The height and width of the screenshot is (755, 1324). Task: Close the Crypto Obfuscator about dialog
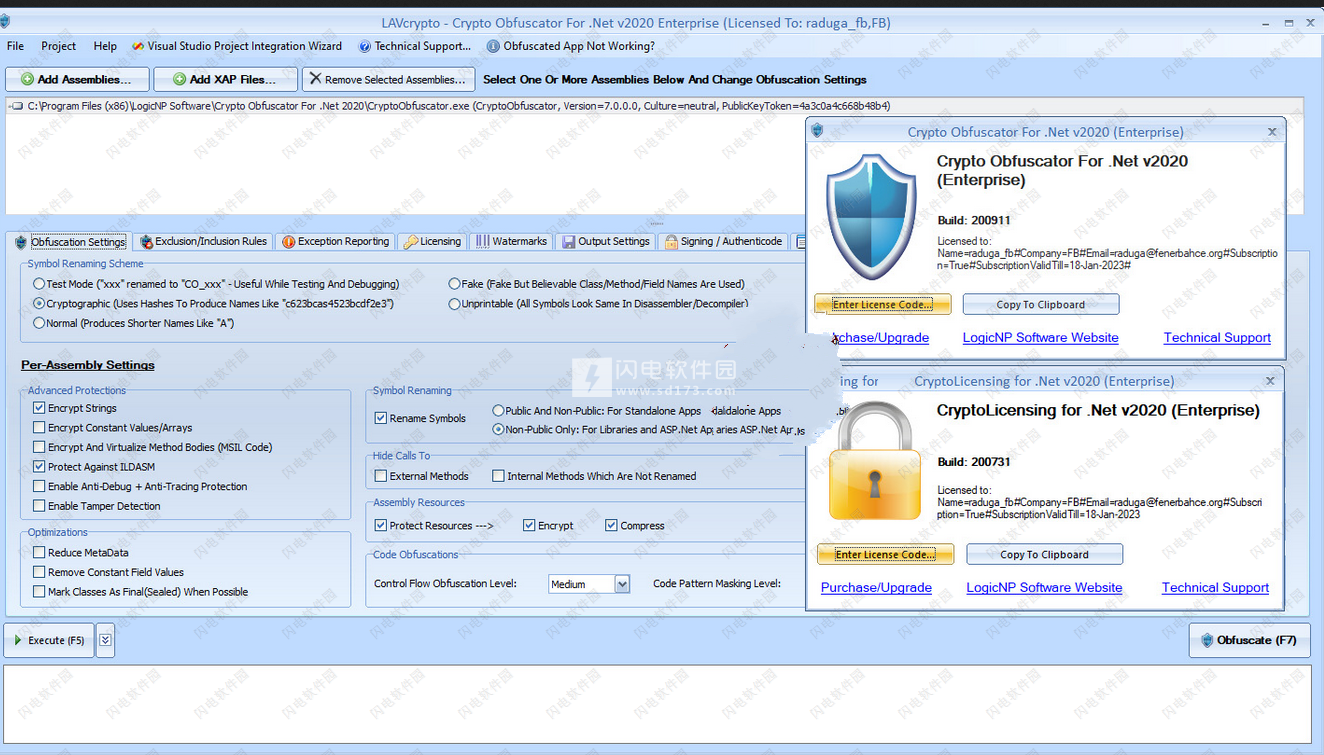(1272, 132)
